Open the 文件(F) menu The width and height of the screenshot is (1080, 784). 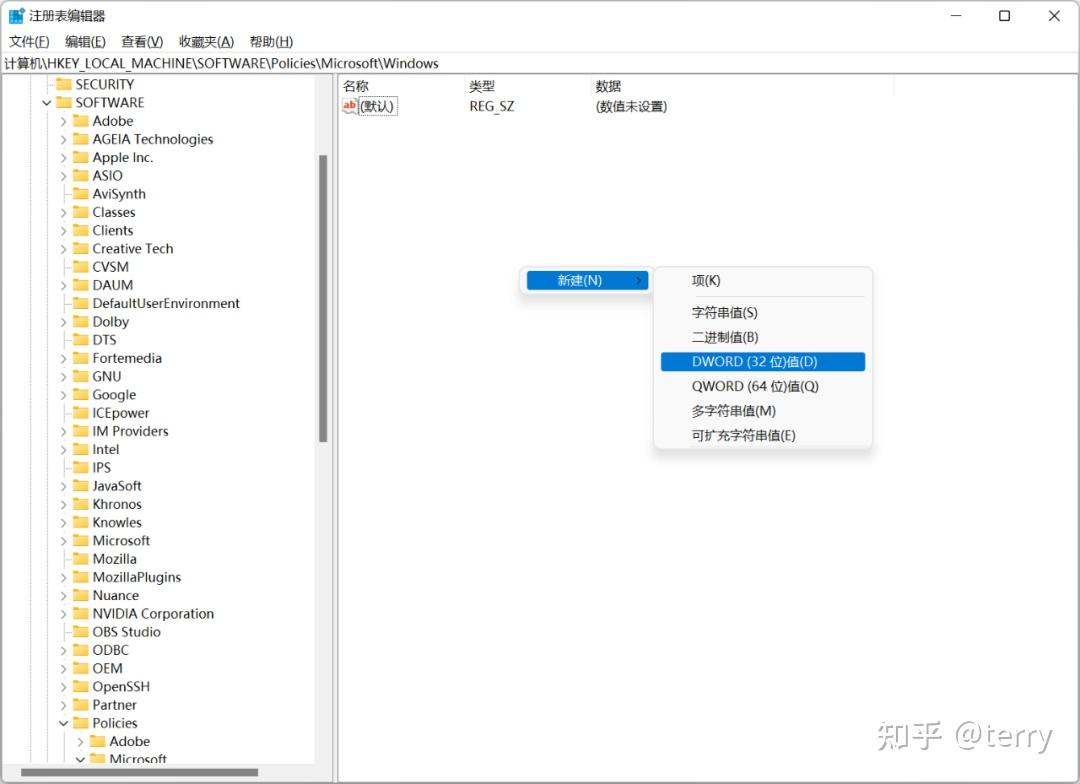[29, 41]
